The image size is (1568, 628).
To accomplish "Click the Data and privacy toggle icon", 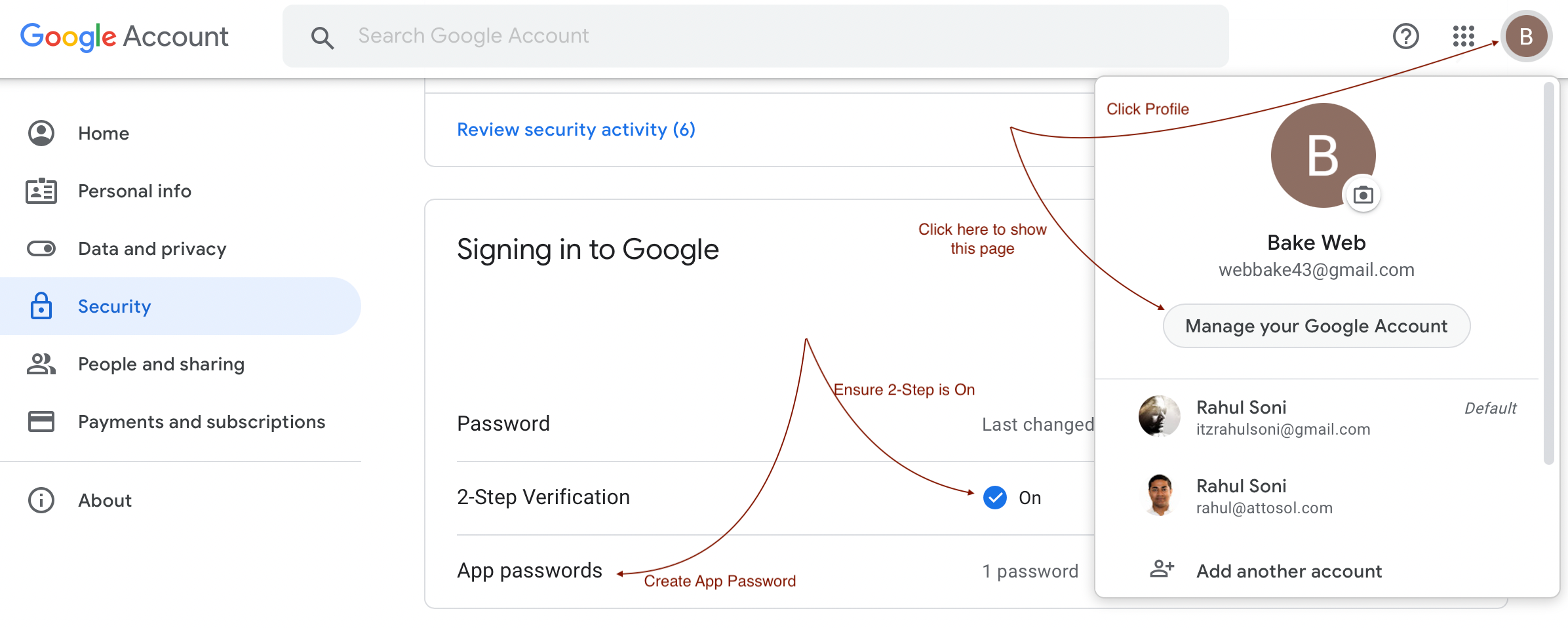I will point(41,248).
